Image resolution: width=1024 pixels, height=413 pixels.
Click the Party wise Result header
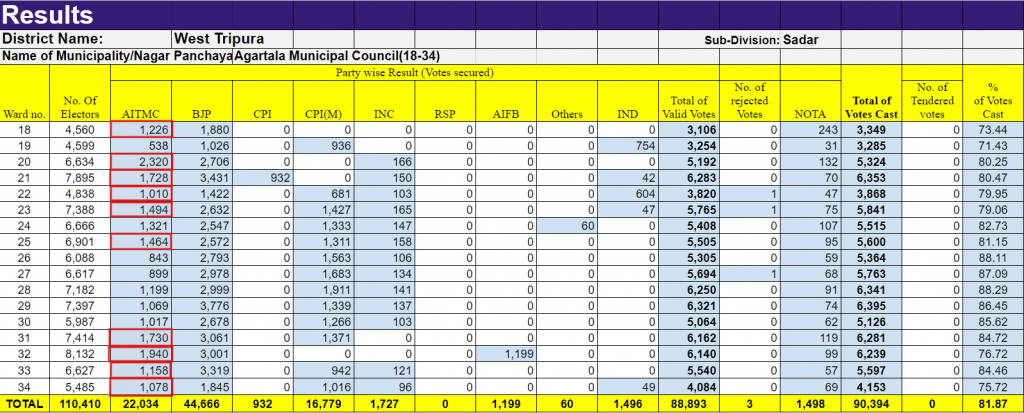tap(415, 73)
